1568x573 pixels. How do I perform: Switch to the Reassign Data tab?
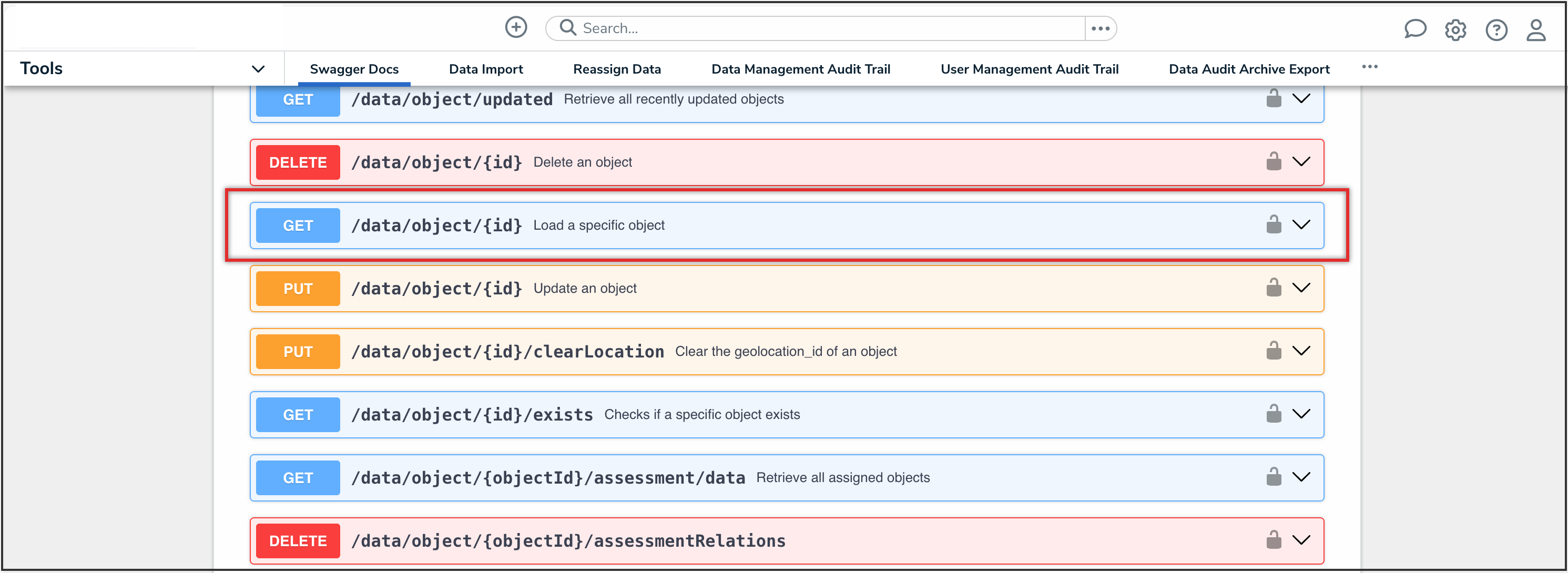pos(617,69)
